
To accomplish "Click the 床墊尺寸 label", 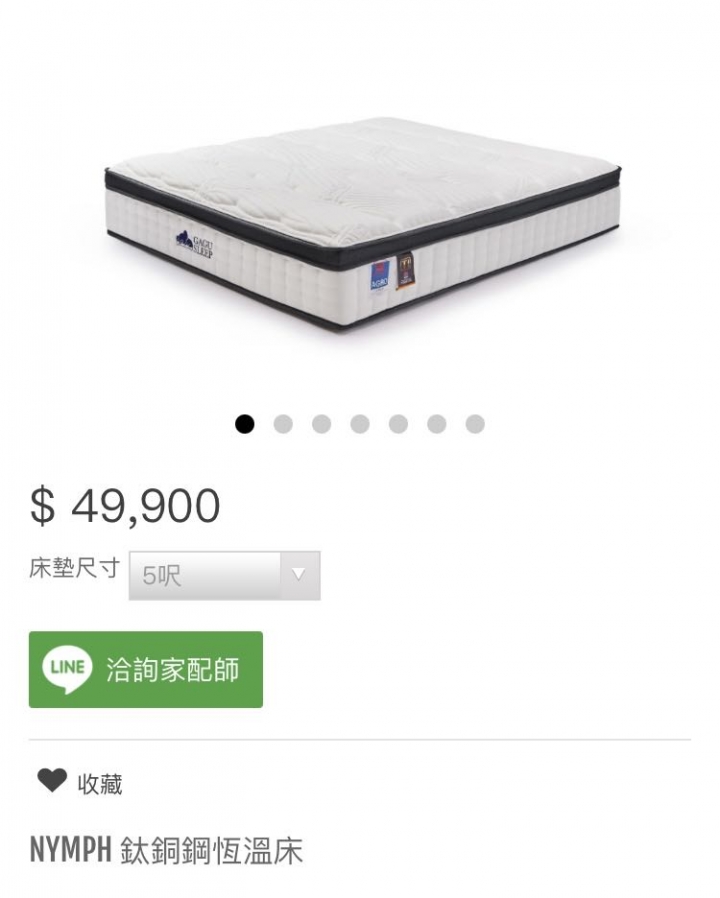I will tap(74, 568).
